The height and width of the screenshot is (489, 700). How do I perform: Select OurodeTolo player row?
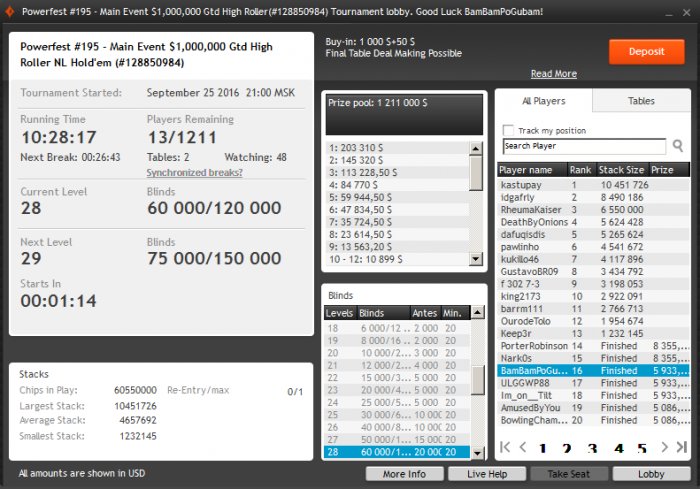click(593, 321)
